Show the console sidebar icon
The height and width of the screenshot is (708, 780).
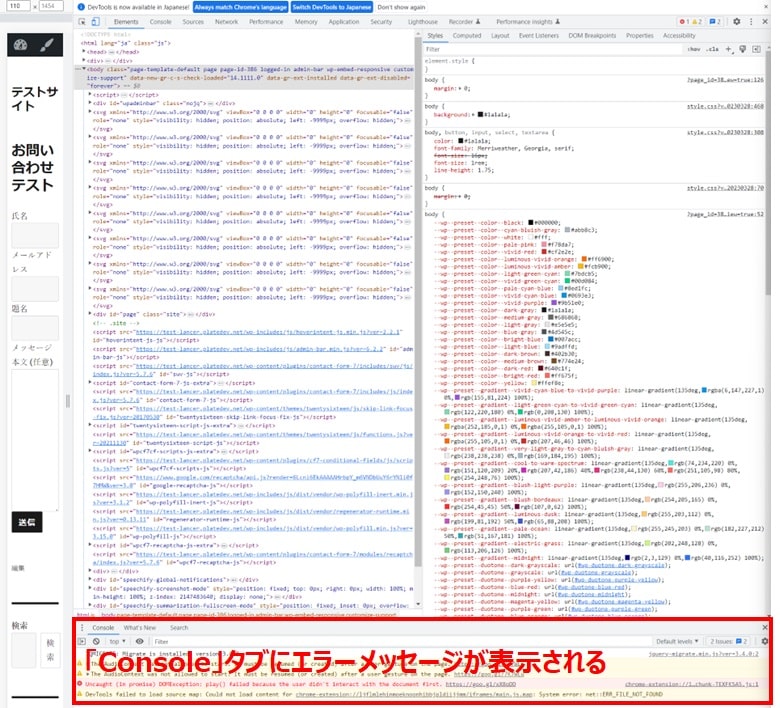(x=82, y=641)
